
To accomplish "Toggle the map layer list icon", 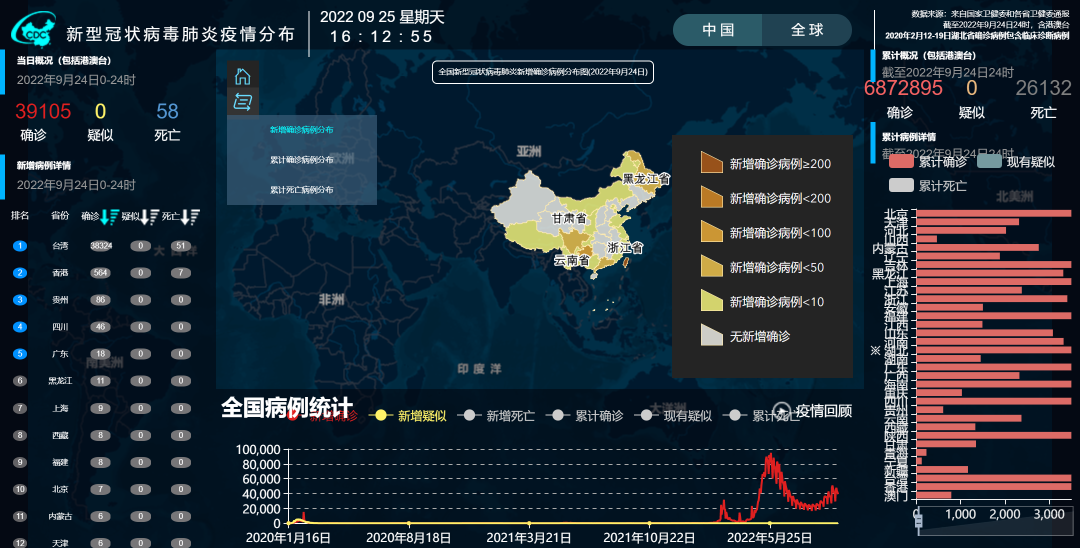I will pos(242,103).
